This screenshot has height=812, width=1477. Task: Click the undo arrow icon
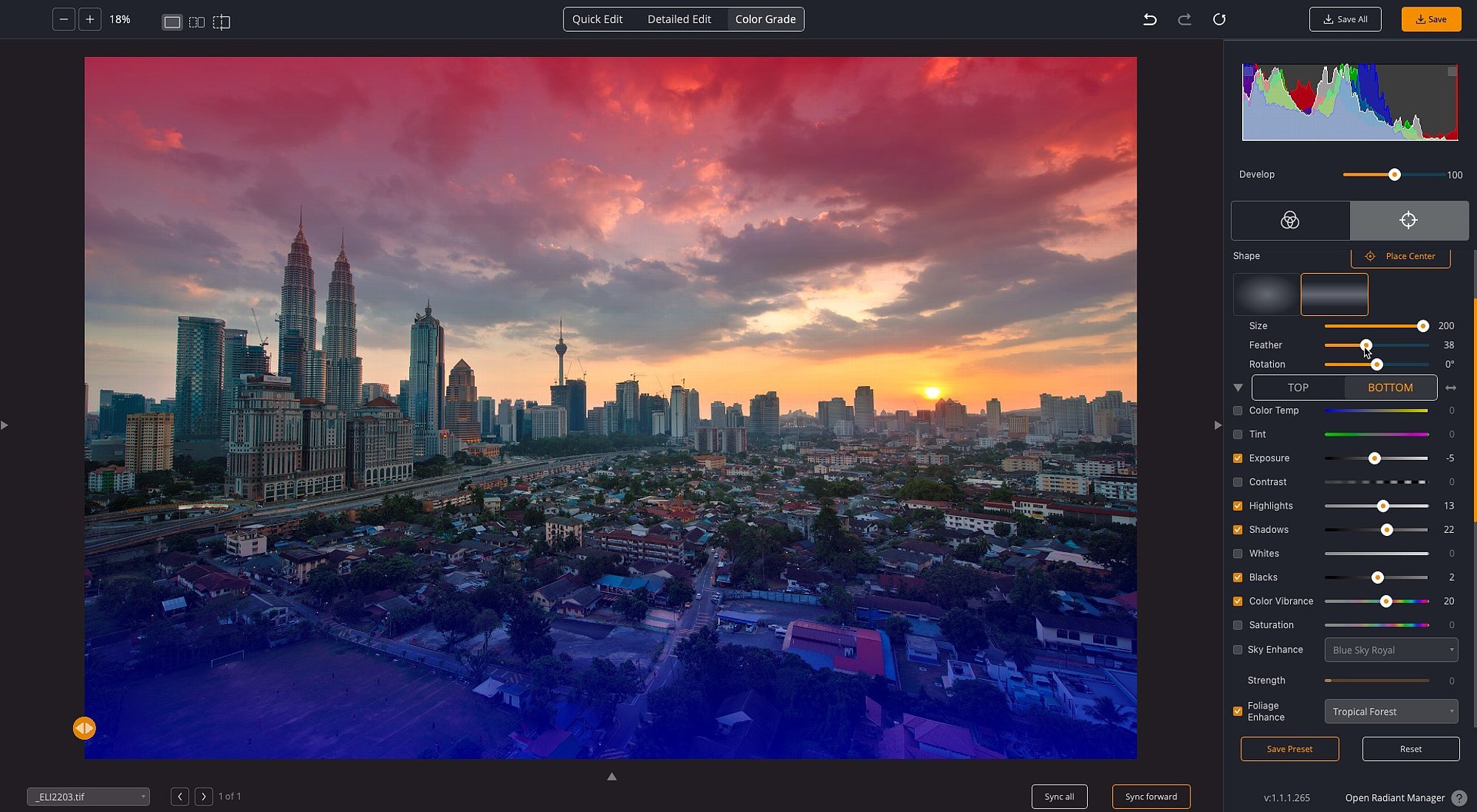point(1150,19)
